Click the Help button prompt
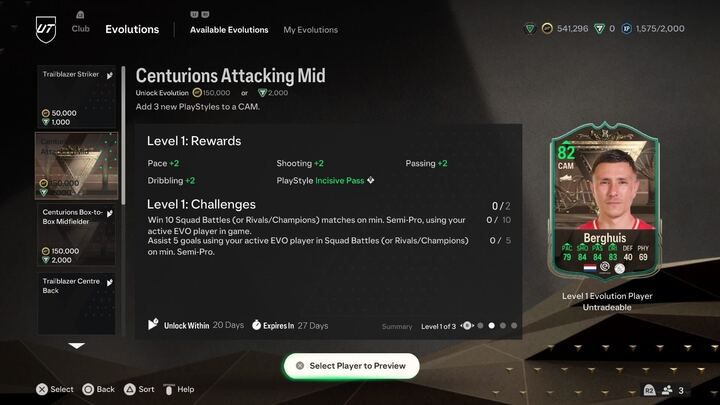Viewport: 720px width, 405px height. [179, 389]
